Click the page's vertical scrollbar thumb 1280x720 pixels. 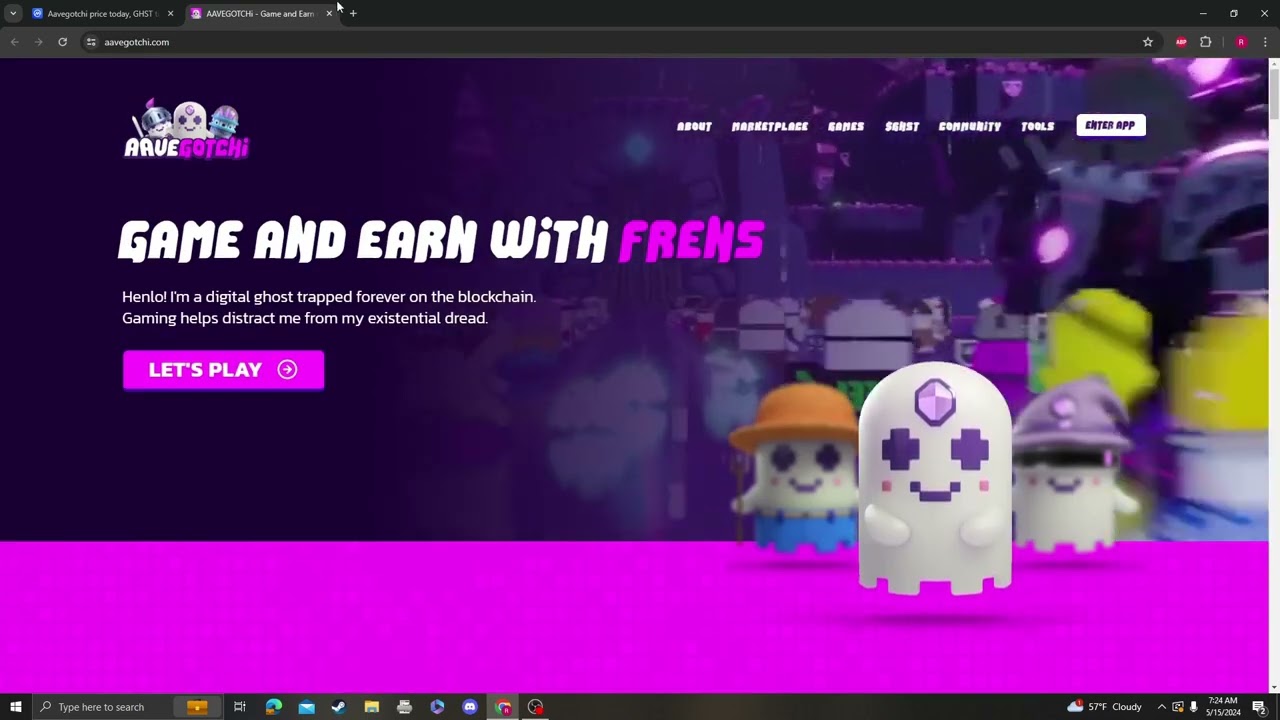point(1274,95)
